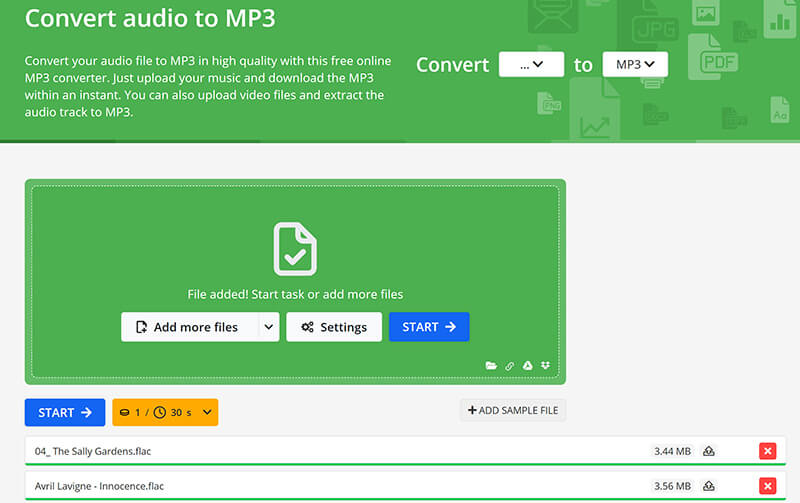Expand the orange credits and time dropdown

click(x=165, y=412)
